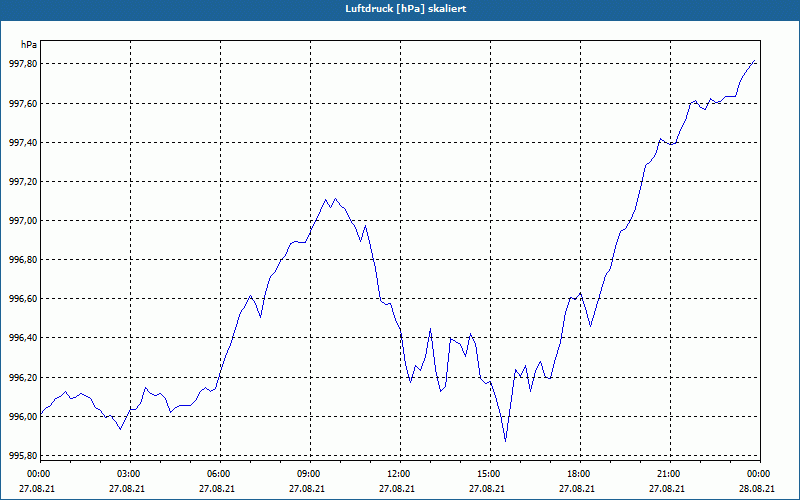This screenshot has width=800, height=500.
Task: Click the 12:00 time label on x-axis
Action: [x=397, y=474]
